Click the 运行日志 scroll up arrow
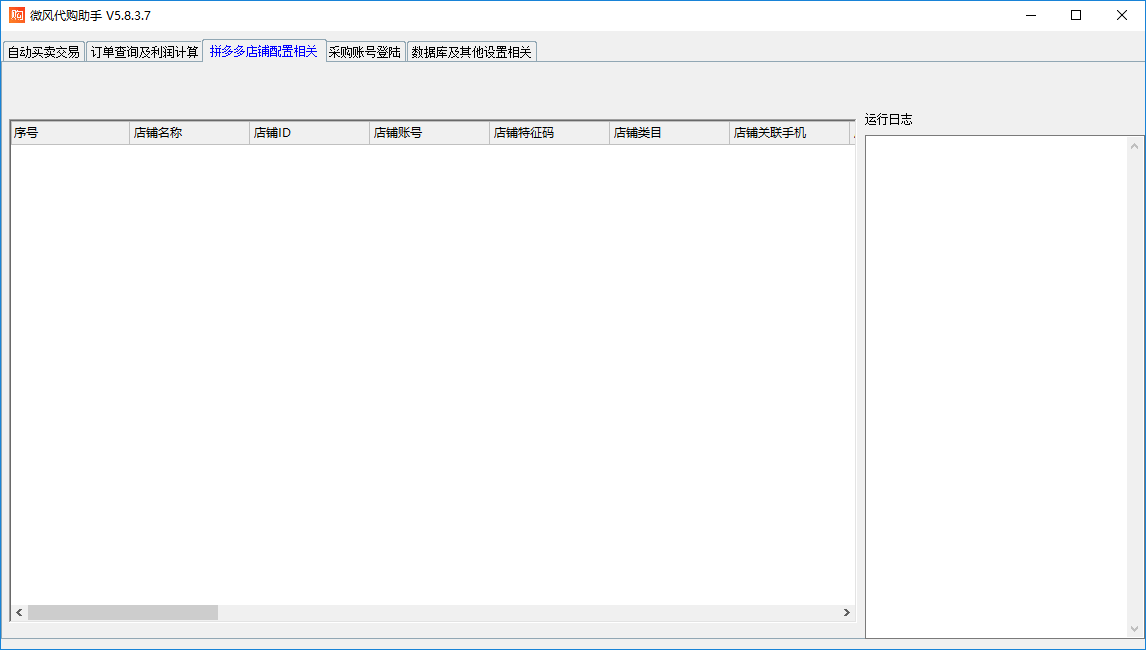This screenshot has height=650, width=1146. coord(1135,146)
